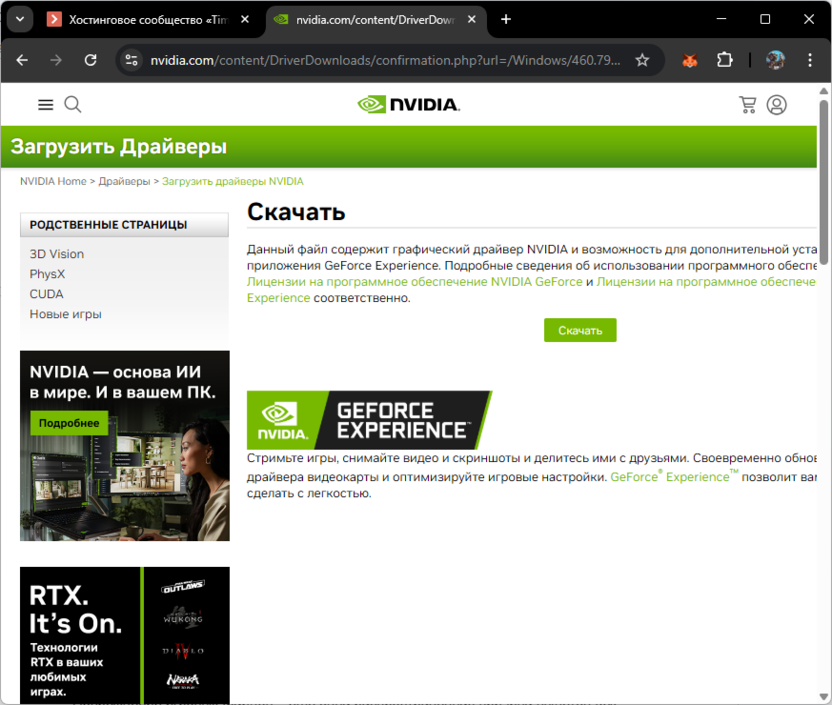Open the Драйверы breadcrumb link
832x705 pixels.
click(124, 181)
